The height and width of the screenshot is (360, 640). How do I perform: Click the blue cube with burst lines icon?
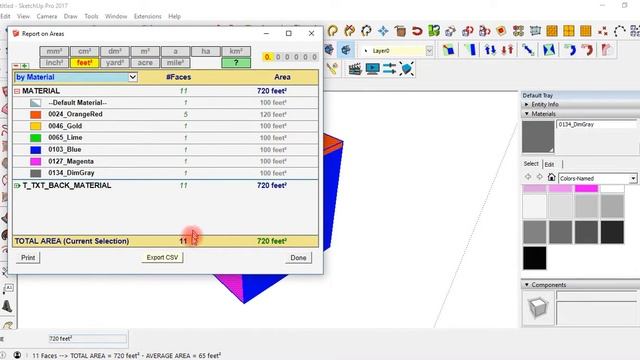[407, 69]
